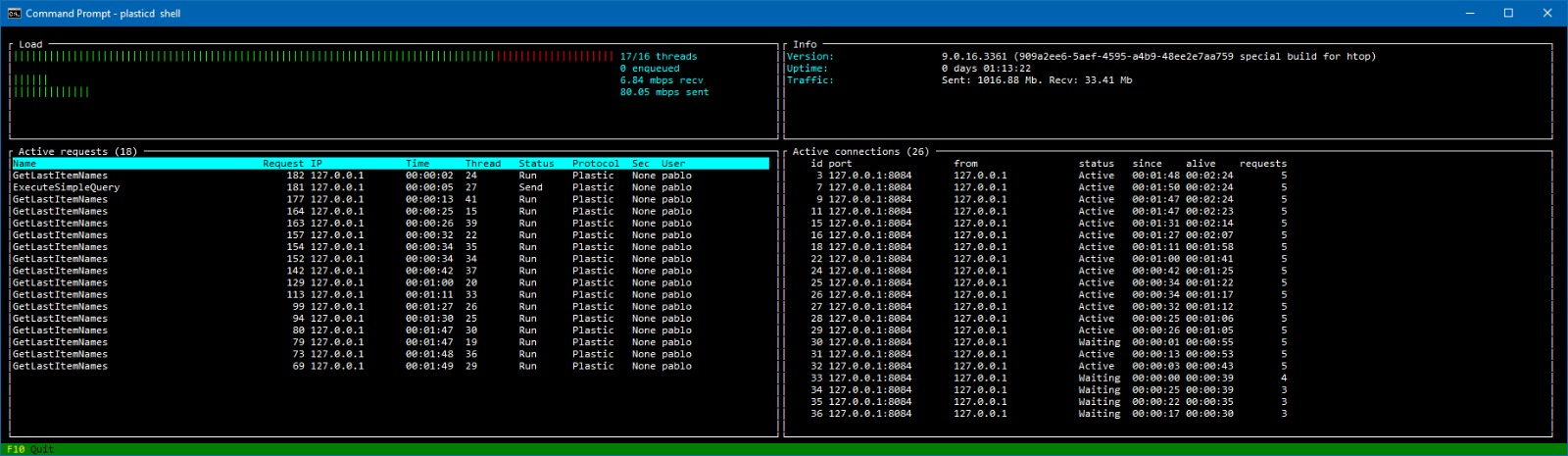
Task: Click the mbps sent load bar
Action: 51,92
